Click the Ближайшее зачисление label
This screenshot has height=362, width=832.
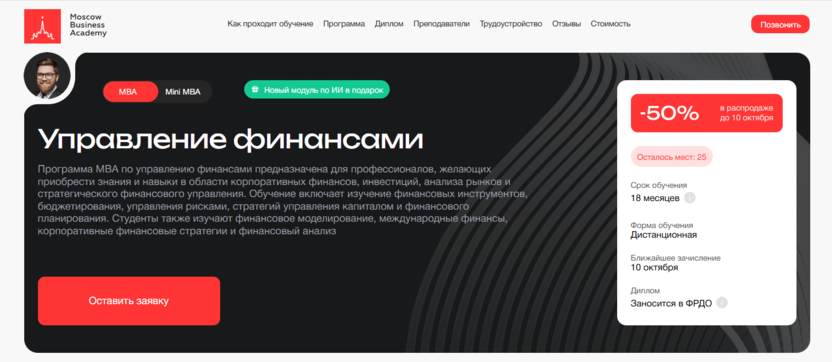[x=675, y=258]
